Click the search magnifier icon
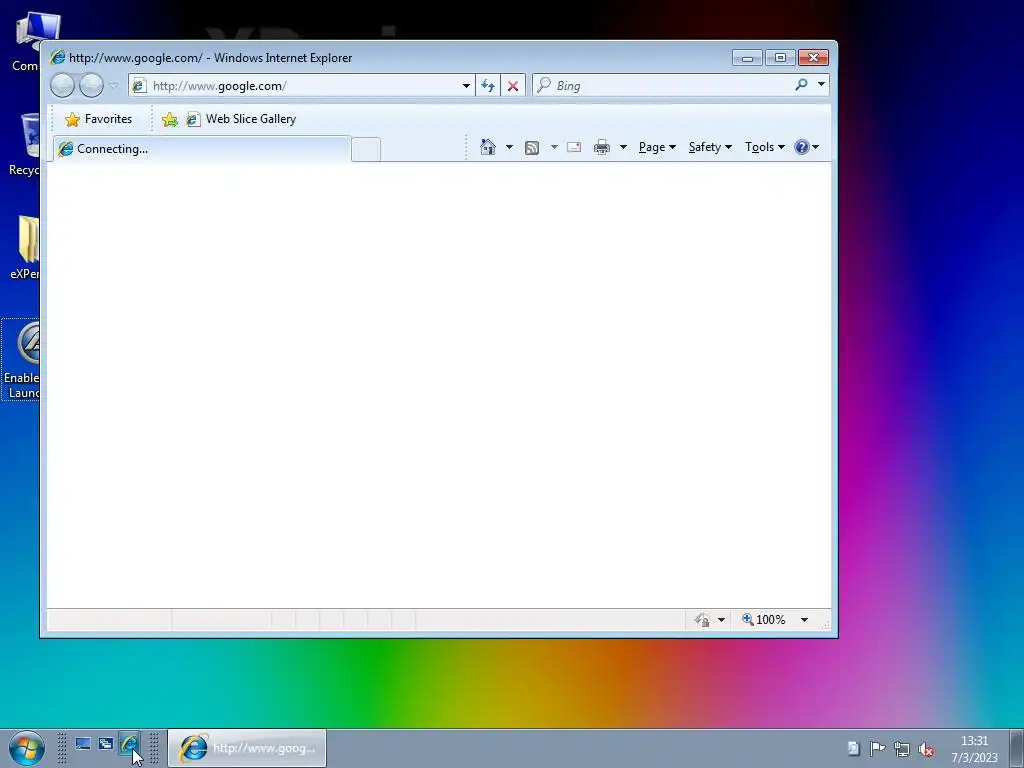 (x=801, y=85)
